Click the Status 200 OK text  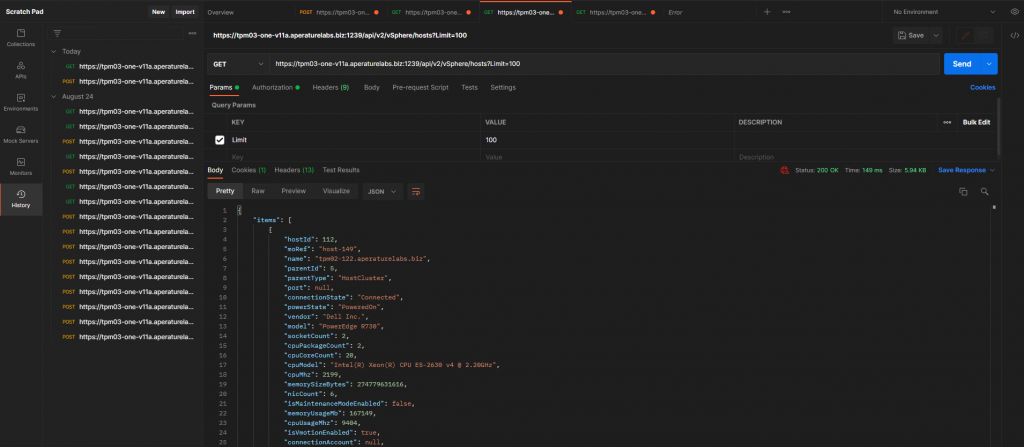(817, 170)
